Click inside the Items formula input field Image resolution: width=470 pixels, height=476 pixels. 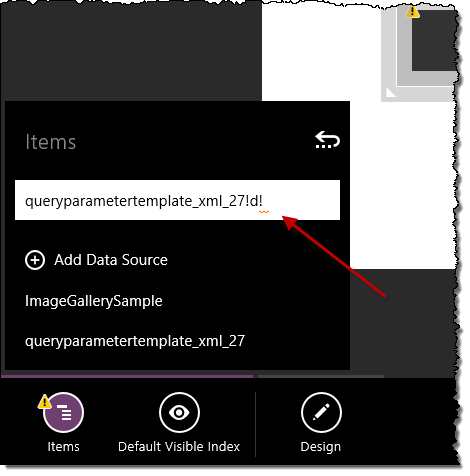point(177,200)
